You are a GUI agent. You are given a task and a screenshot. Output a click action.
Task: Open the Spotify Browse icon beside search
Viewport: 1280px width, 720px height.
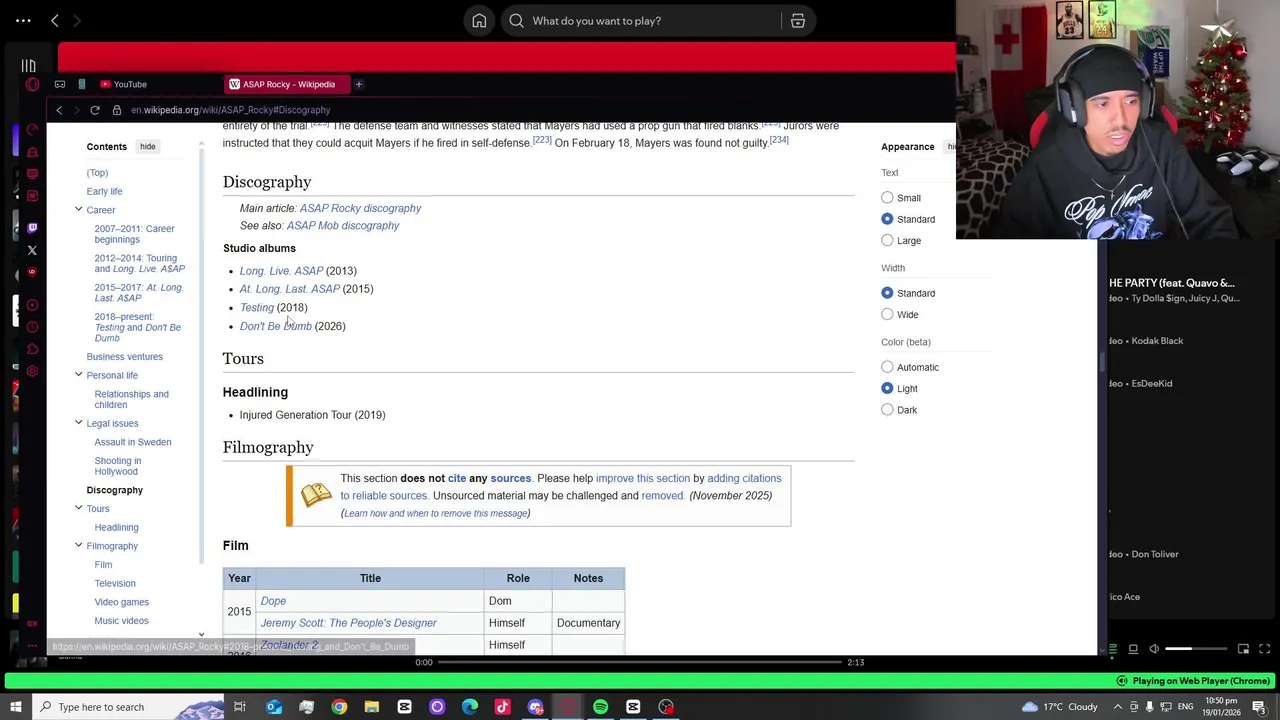(798, 21)
